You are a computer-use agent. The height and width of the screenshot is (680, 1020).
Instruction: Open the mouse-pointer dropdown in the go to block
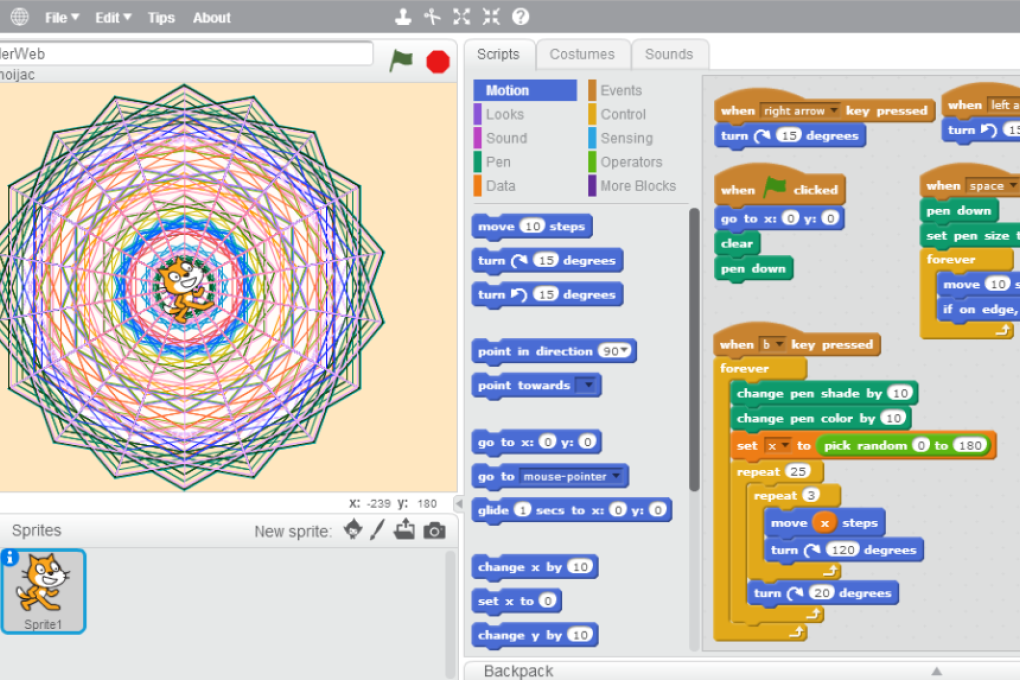pyautogui.click(x=617, y=476)
